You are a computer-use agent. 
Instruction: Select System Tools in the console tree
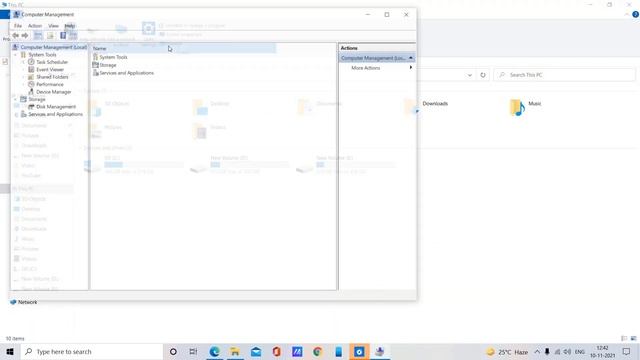[x=42, y=54]
